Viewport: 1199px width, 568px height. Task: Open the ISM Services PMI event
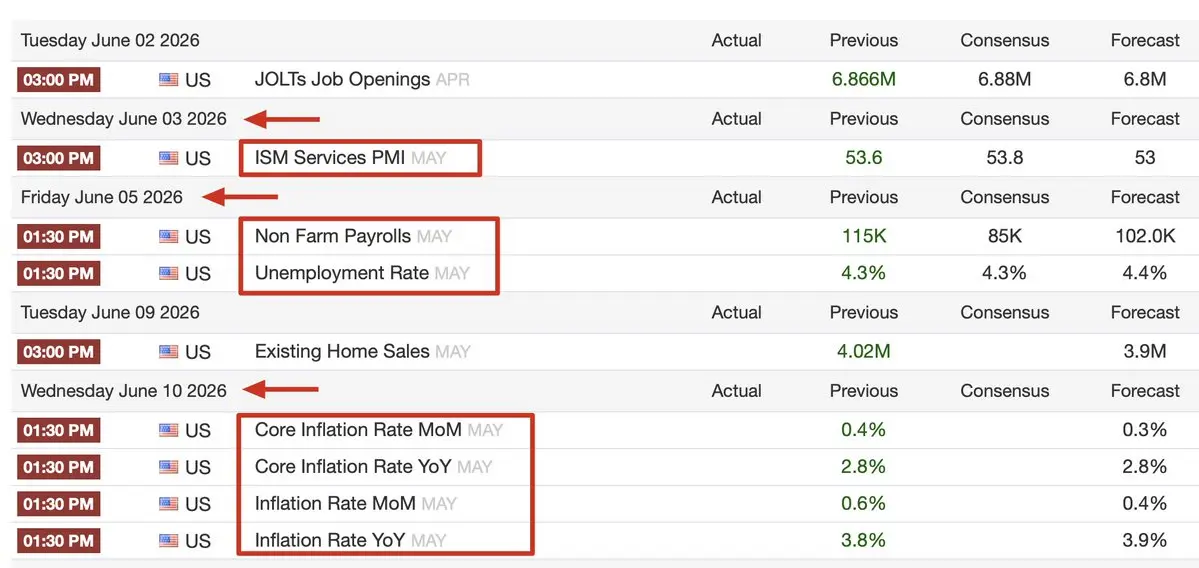point(330,158)
